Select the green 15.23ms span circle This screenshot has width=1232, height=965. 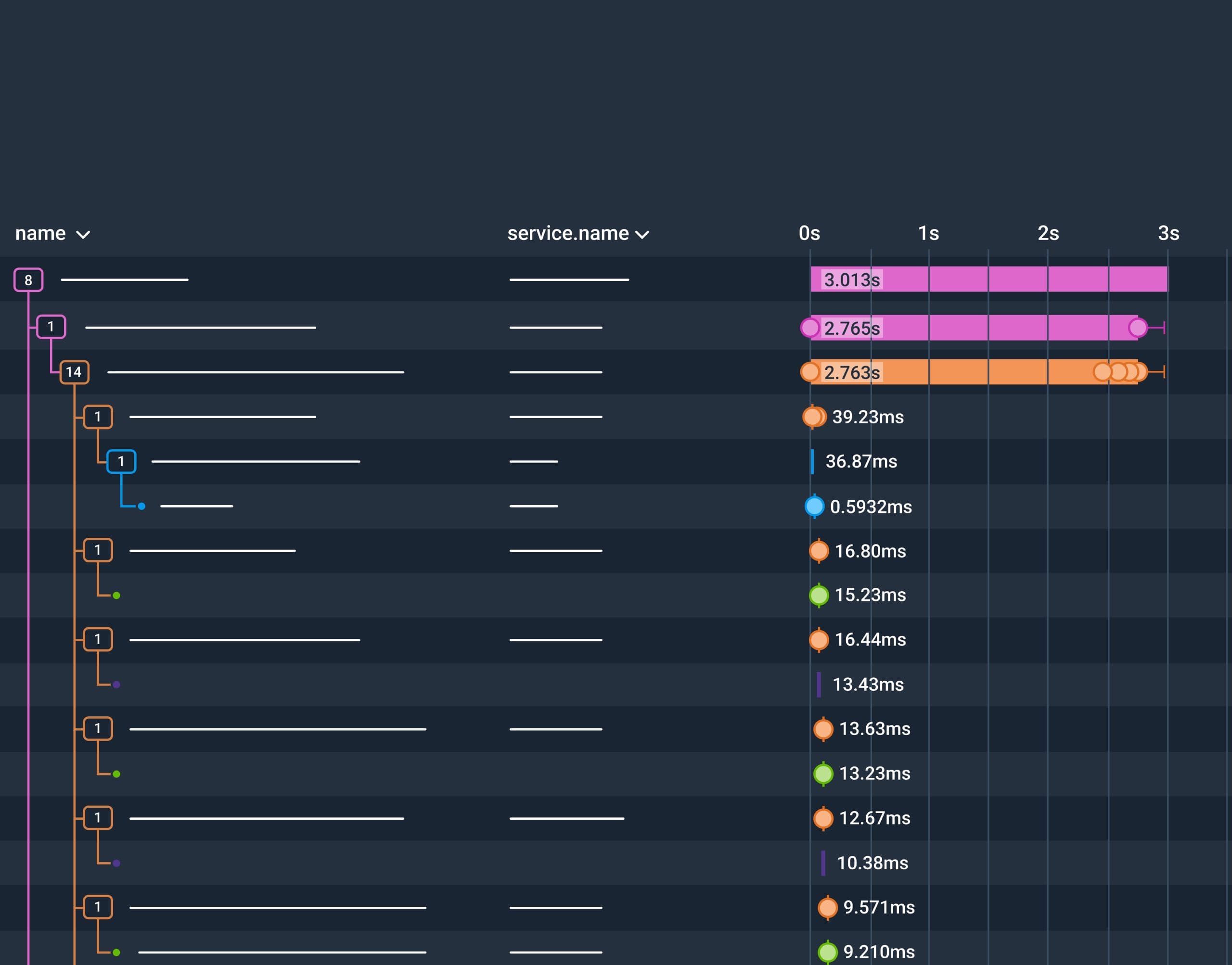(819, 595)
